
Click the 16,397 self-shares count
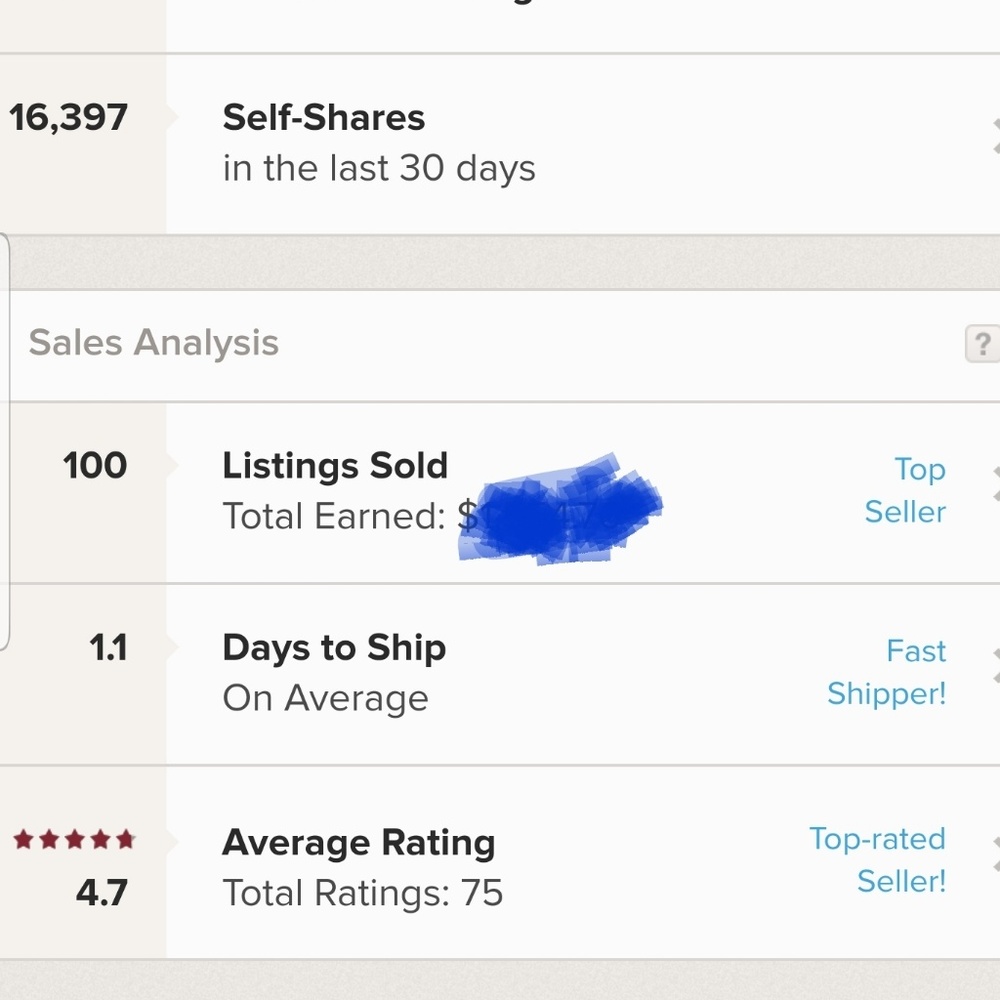click(x=68, y=118)
